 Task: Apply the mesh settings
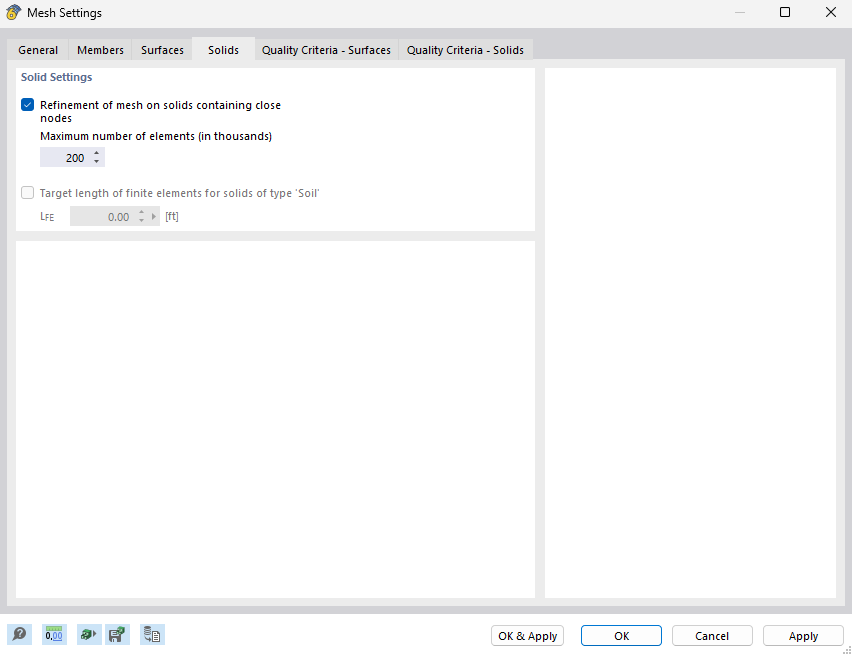(x=803, y=635)
